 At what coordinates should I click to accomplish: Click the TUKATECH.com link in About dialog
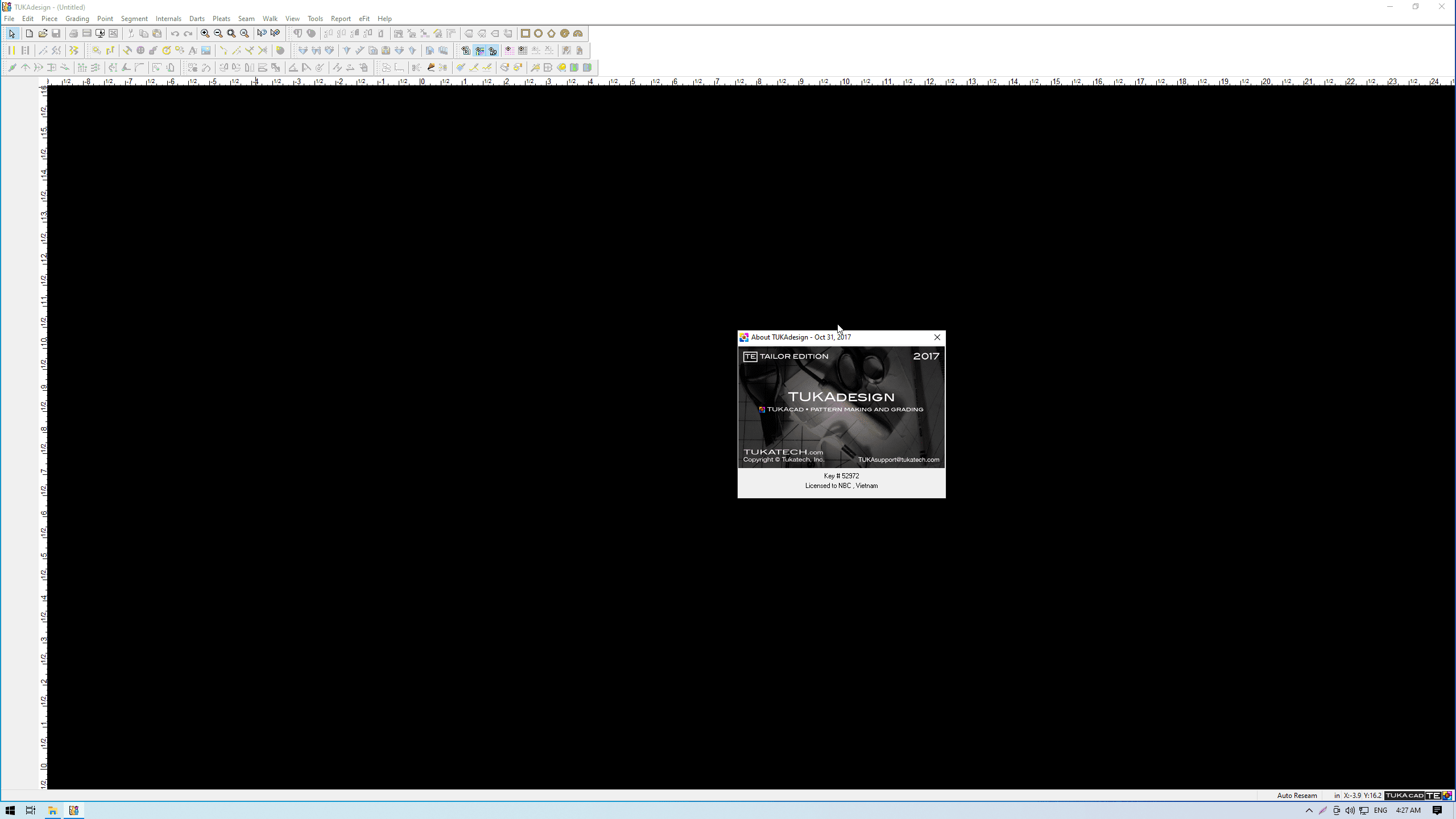point(783,452)
